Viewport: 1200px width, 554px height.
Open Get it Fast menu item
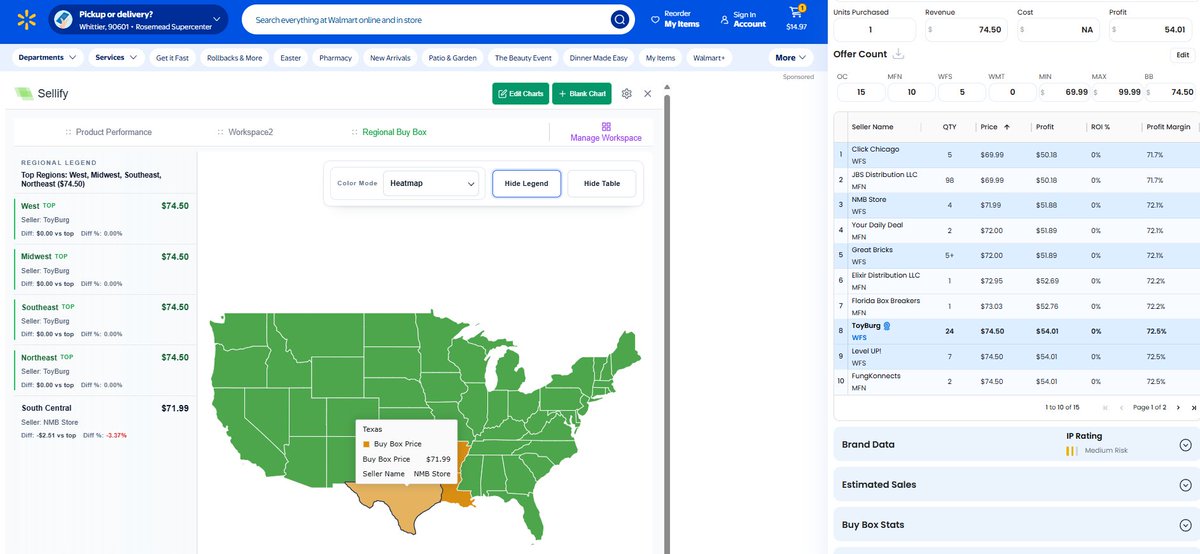(x=173, y=58)
